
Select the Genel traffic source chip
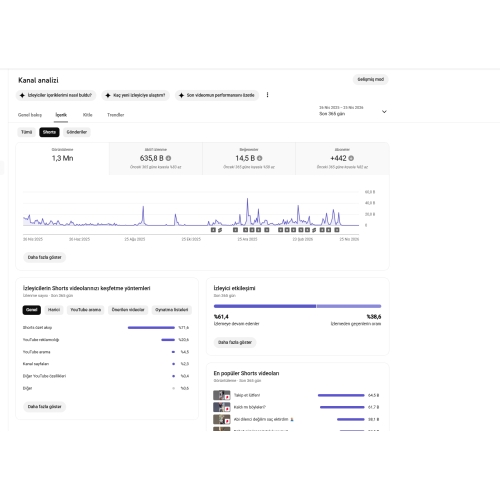point(32,310)
